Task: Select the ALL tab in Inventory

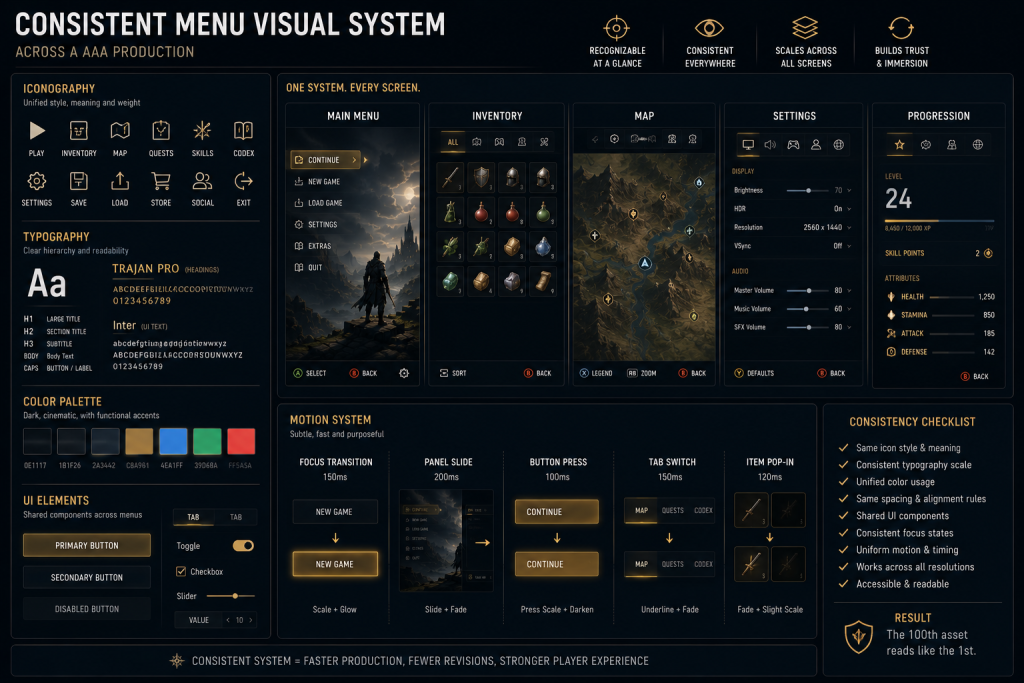Action: click(453, 142)
